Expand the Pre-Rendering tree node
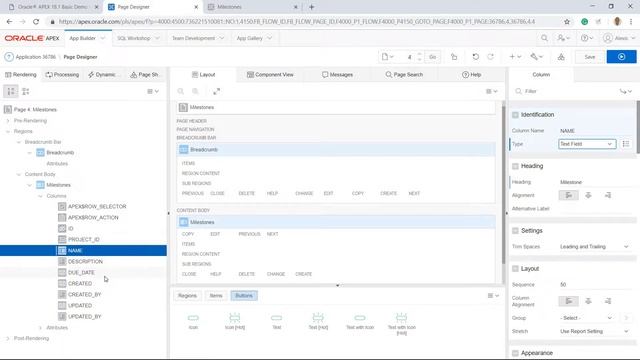This screenshot has width=640, height=360. pyautogui.click(x=8, y=120)
